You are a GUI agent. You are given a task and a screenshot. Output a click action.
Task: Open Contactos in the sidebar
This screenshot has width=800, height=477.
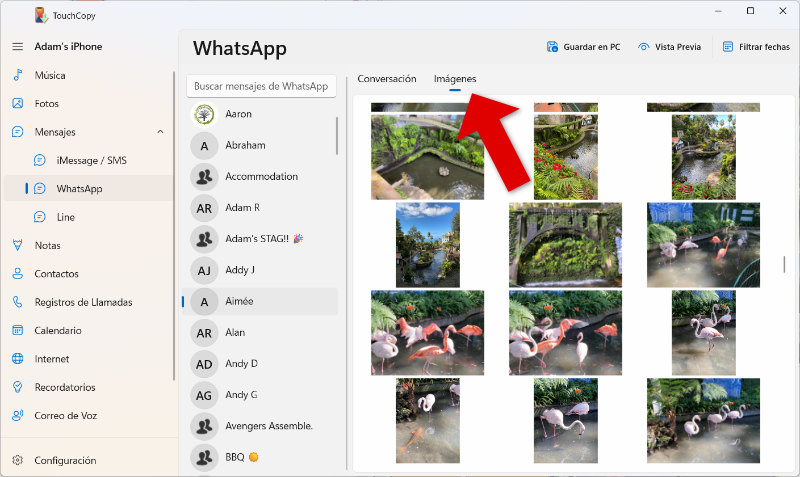pos(57,274)
